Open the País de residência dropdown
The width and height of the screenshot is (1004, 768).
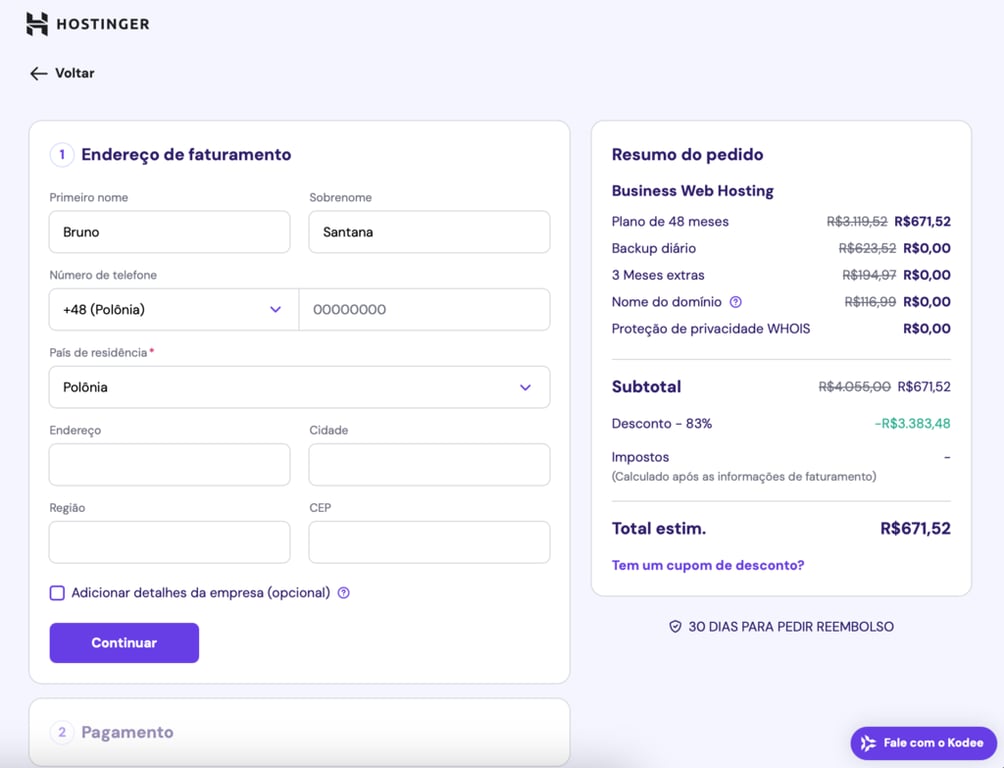(299, 387)
